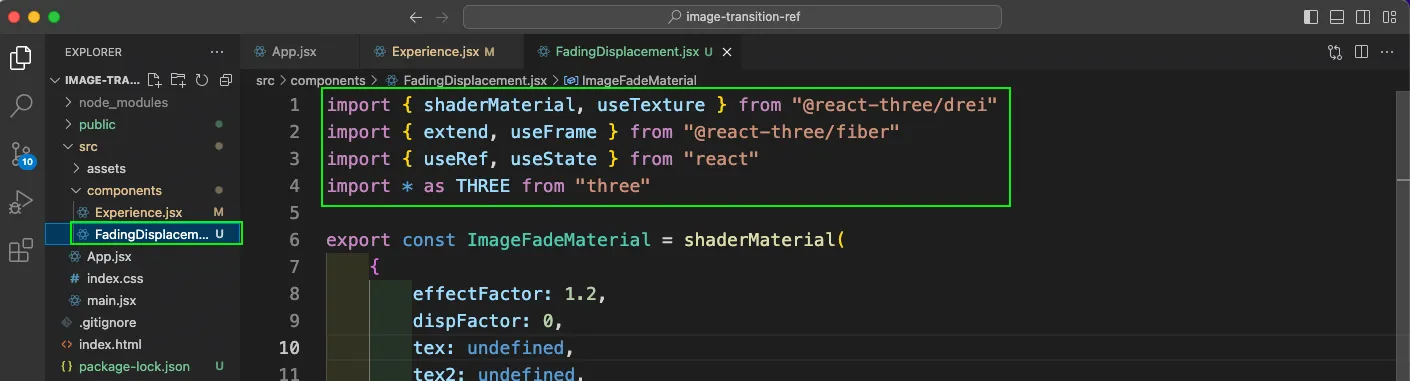Open package-lock.json from the file tree
This screenshot has height=381, width=1410.
pos(134,366)
